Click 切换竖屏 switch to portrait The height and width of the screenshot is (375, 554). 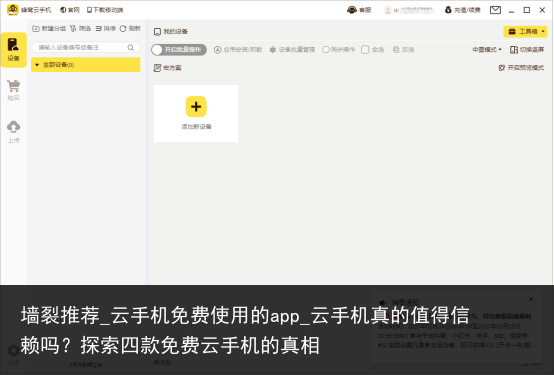tap(527, 49)
